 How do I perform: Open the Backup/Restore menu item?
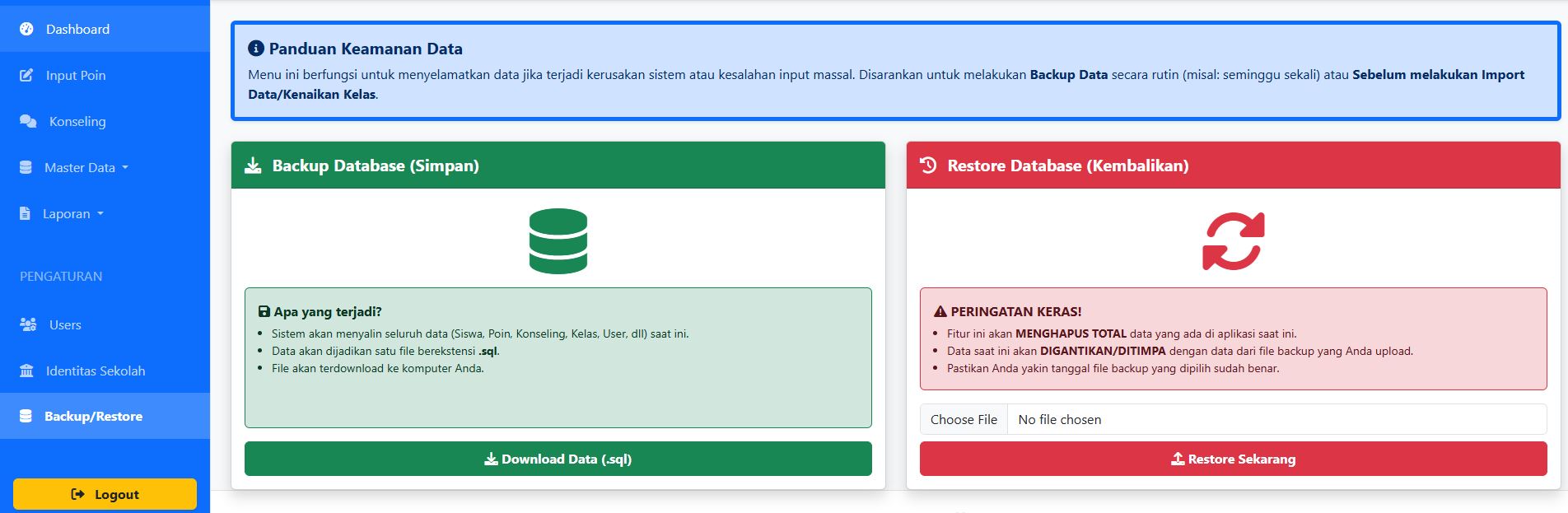point(93,416)
